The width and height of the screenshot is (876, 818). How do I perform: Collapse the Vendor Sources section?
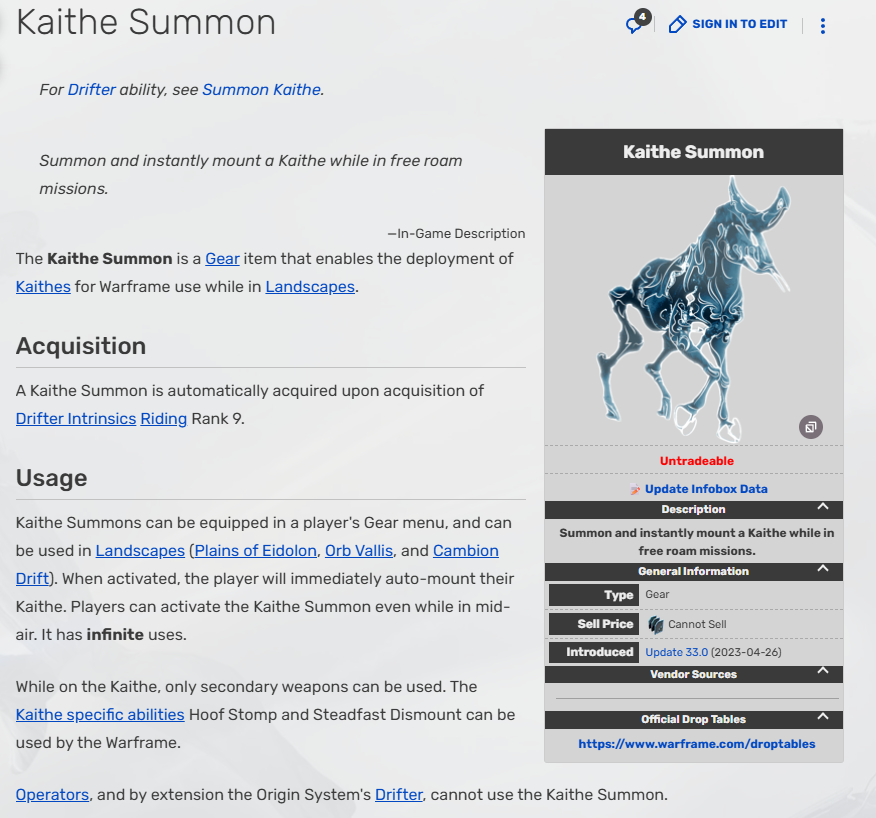(822, 672)
